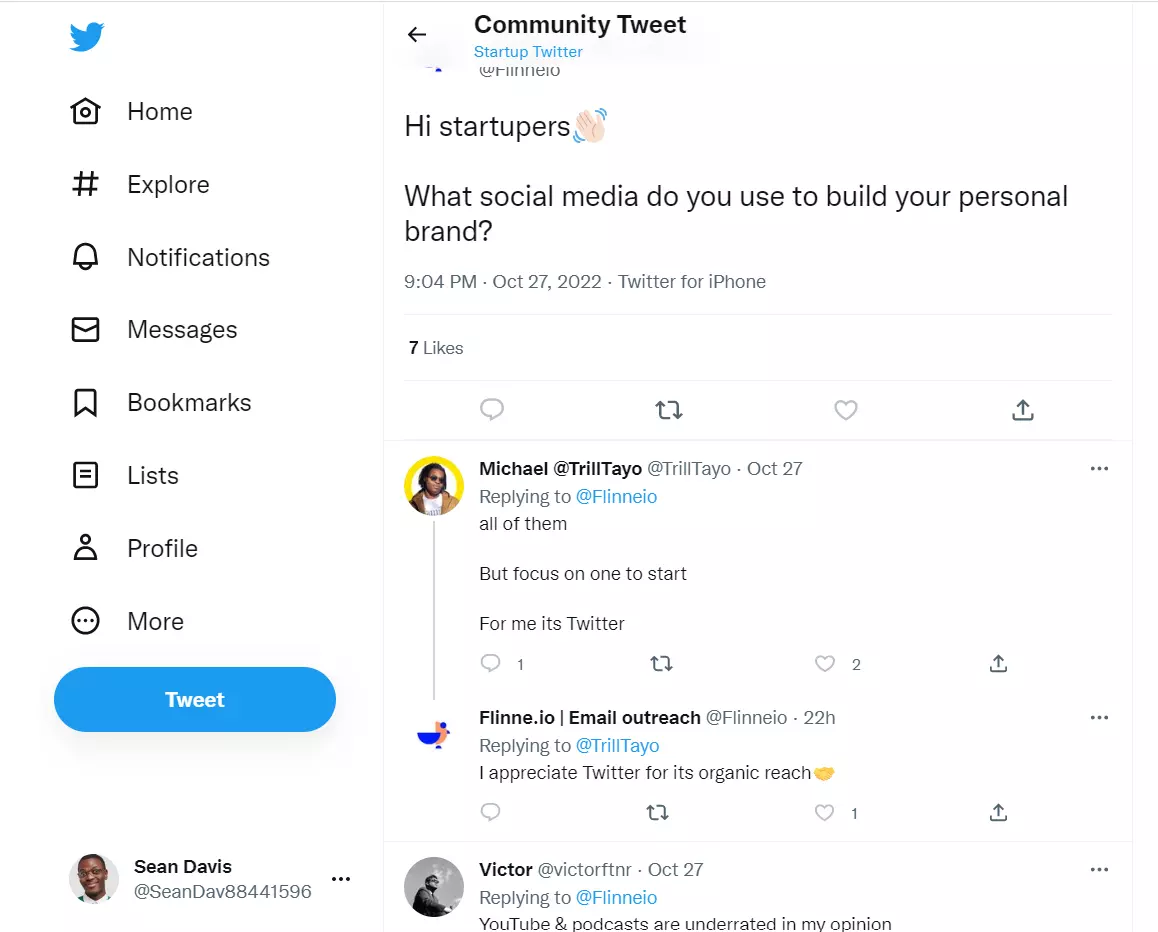Go back using the arrow icon
The image size is (1158, 932).
point(417,35)
